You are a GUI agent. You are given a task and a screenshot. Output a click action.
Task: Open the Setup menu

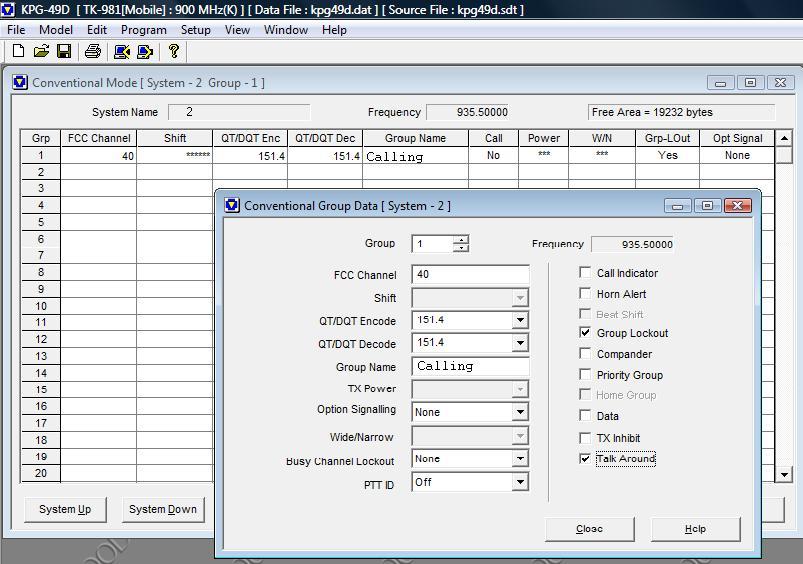196,30
